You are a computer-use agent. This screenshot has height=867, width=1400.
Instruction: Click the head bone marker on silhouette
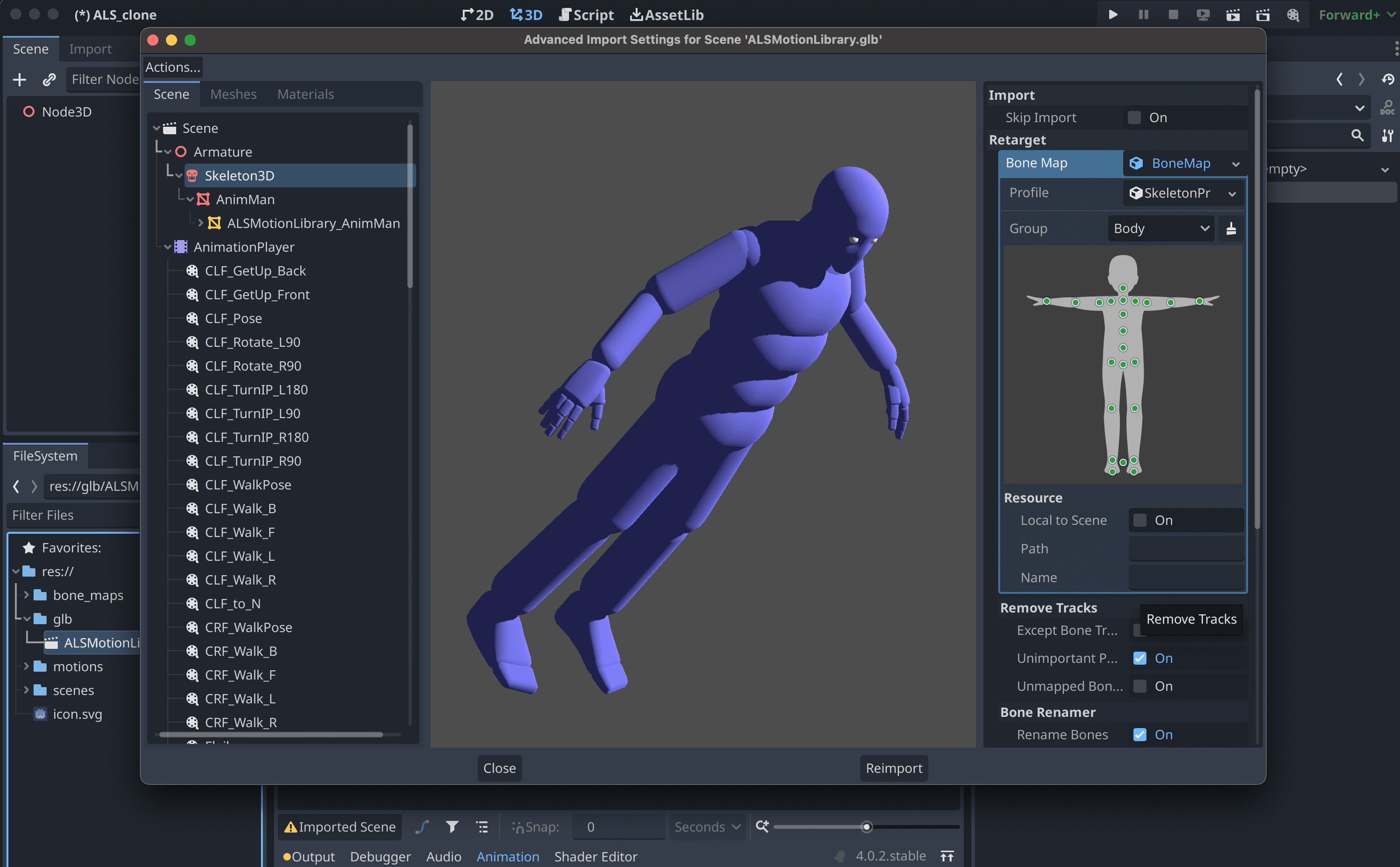(1123, 288)
